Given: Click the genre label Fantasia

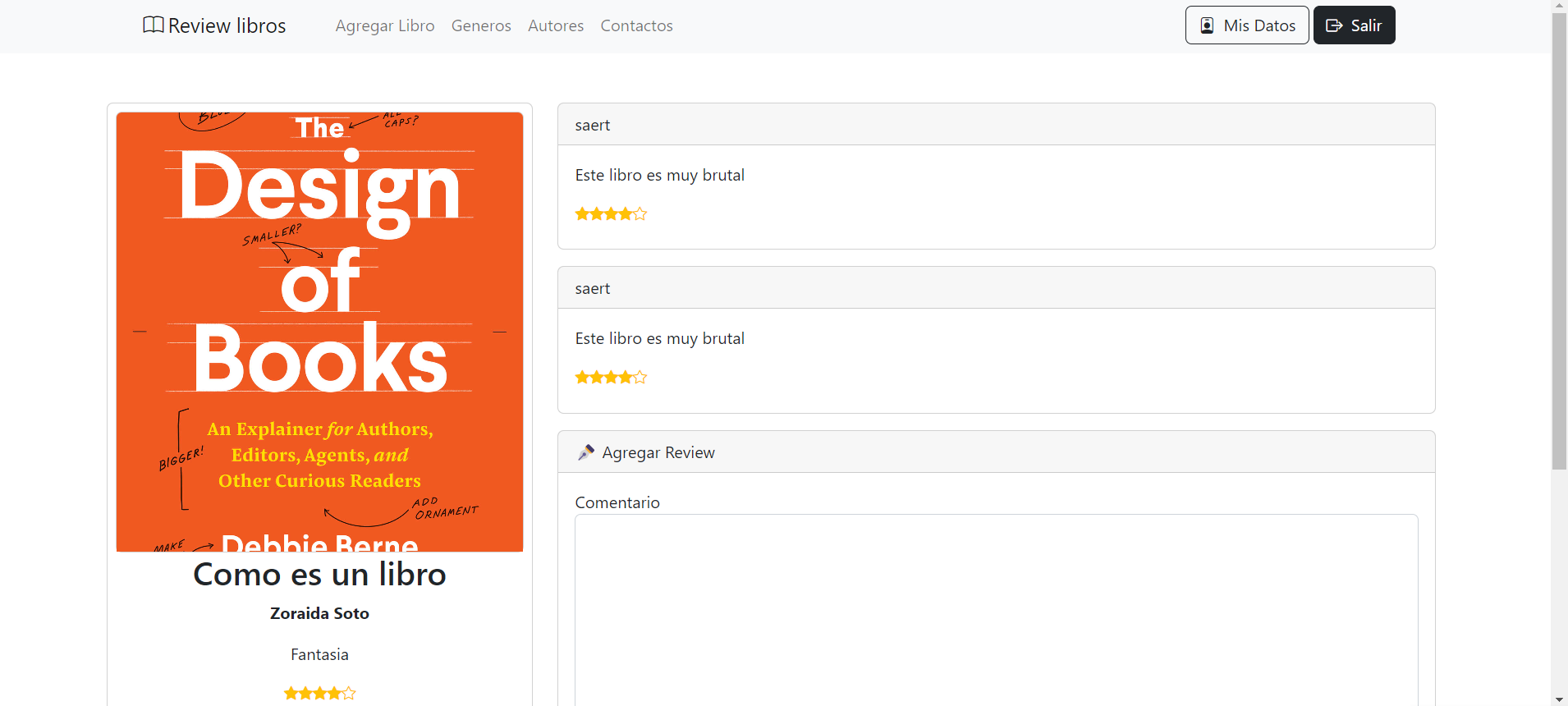Looking at the screenshot, I should [320, 654].
